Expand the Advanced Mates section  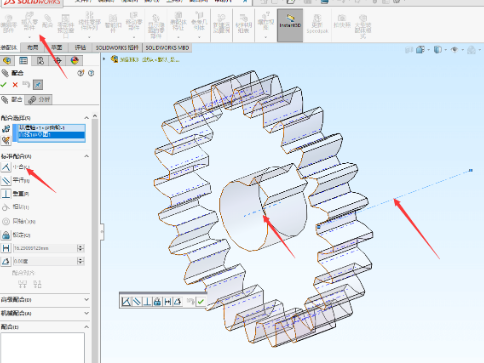86,299
